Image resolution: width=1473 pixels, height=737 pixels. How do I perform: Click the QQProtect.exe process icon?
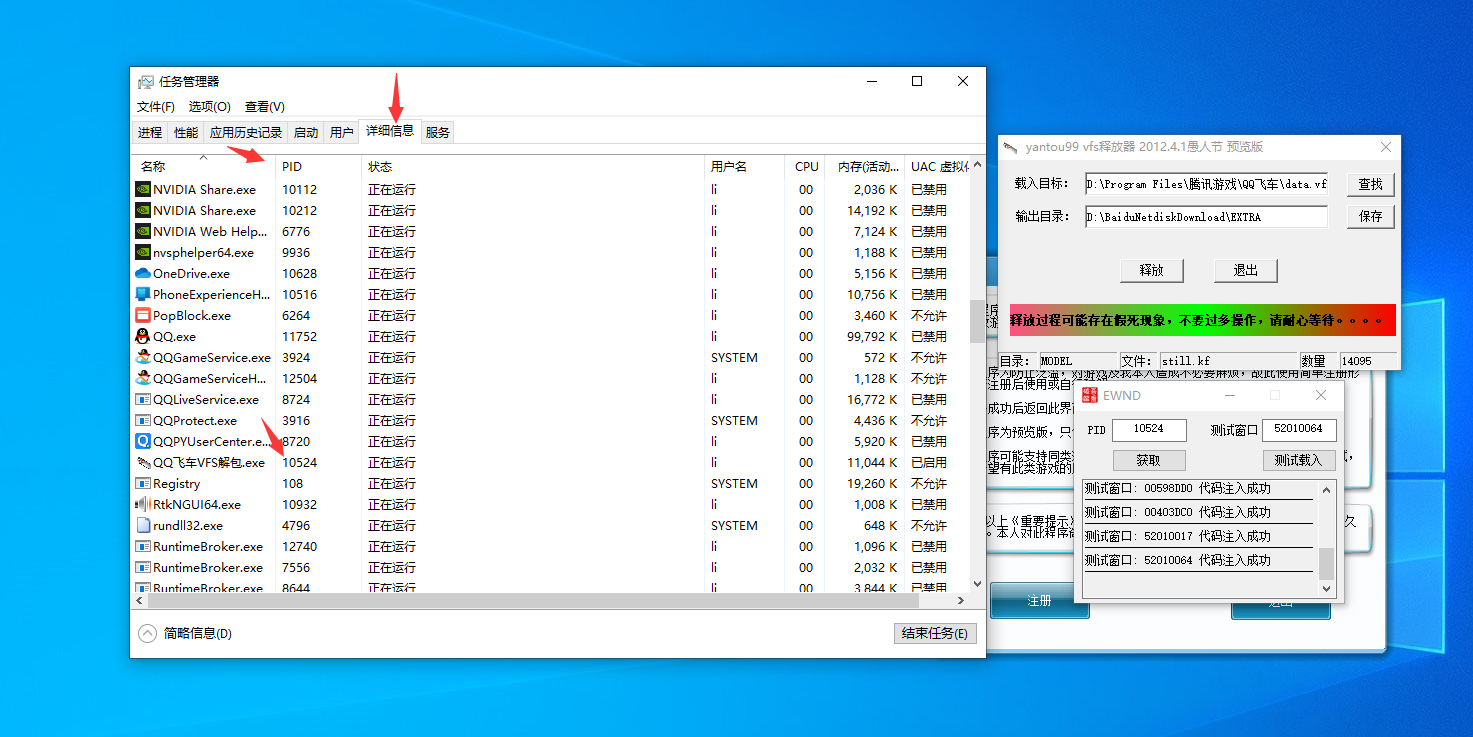142,420
